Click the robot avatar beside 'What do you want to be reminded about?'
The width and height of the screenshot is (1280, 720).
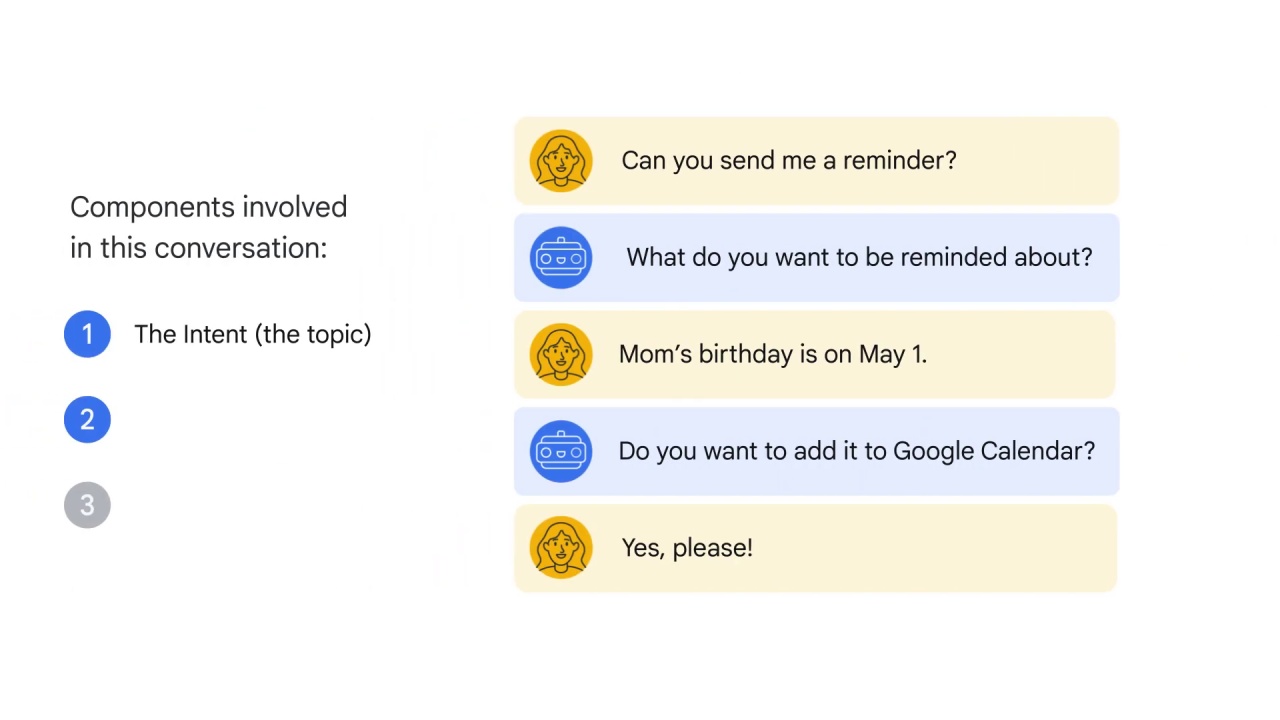pos(561,258)
